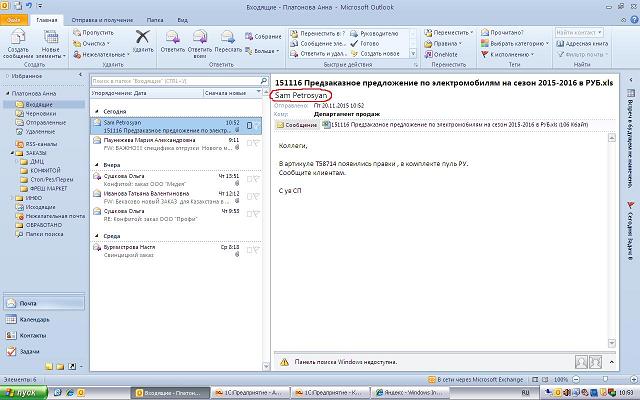
Task: Toggle category box on Sam Petrosyan message
Action: click(249, 126)
